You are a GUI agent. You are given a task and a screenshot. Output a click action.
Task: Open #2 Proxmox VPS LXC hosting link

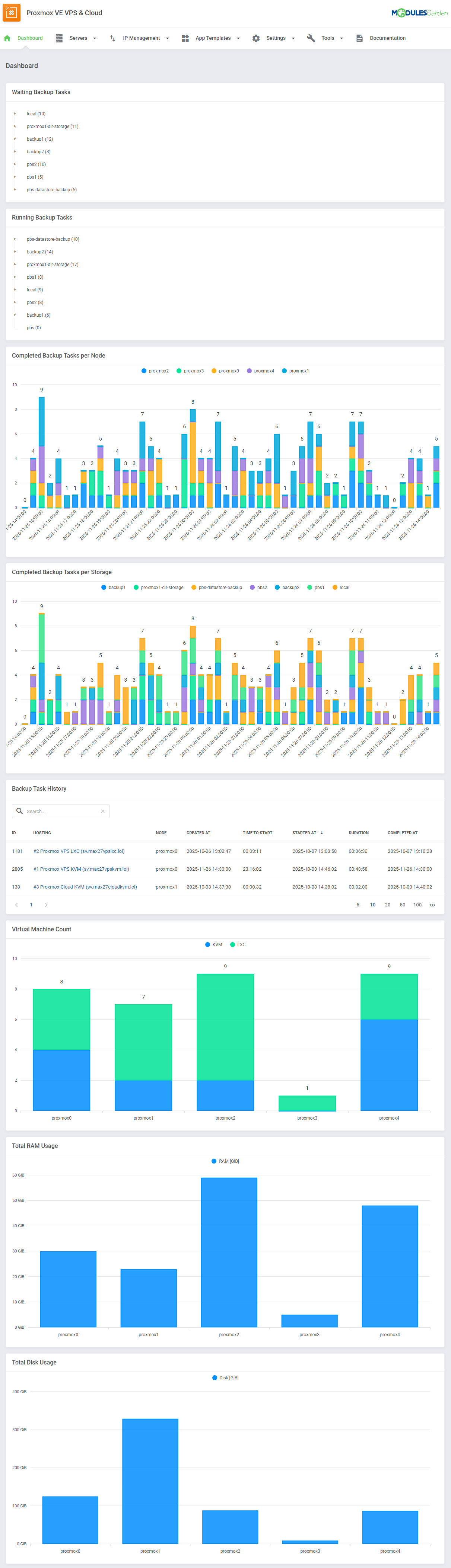click(79, 851)
